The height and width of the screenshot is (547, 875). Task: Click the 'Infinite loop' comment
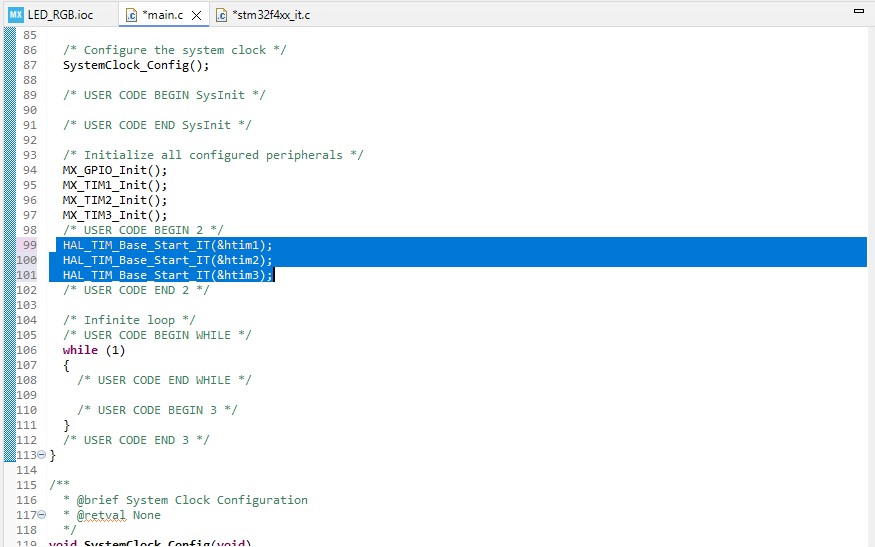coord(129,320)
